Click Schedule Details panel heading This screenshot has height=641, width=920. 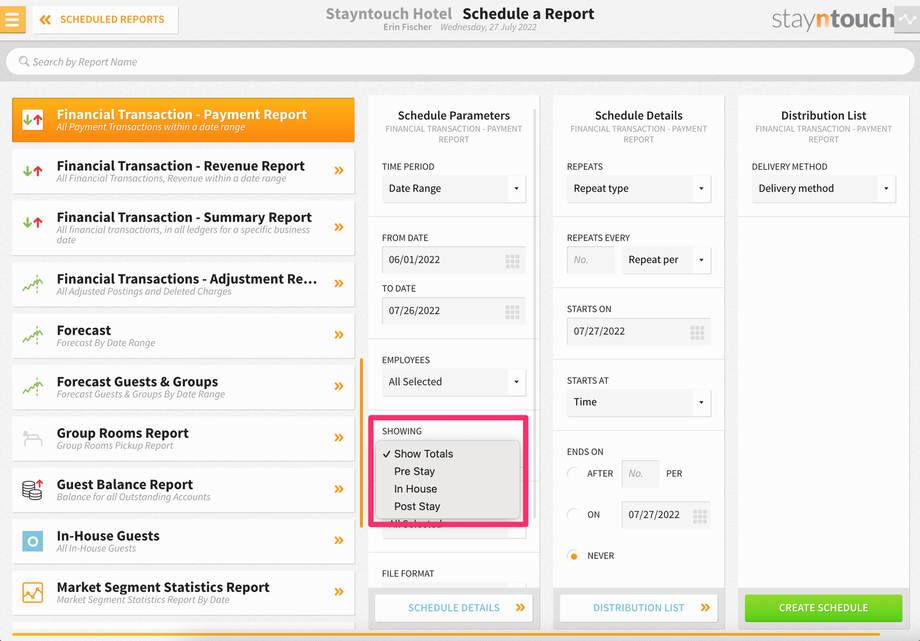(638, 116)
